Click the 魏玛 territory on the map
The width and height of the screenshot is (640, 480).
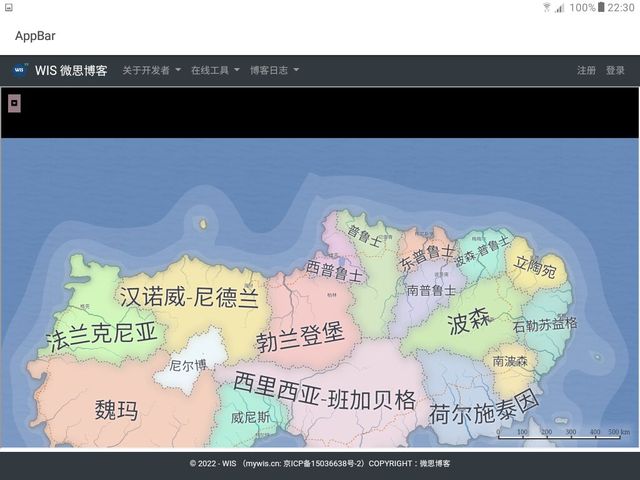(x=116, y=409)
